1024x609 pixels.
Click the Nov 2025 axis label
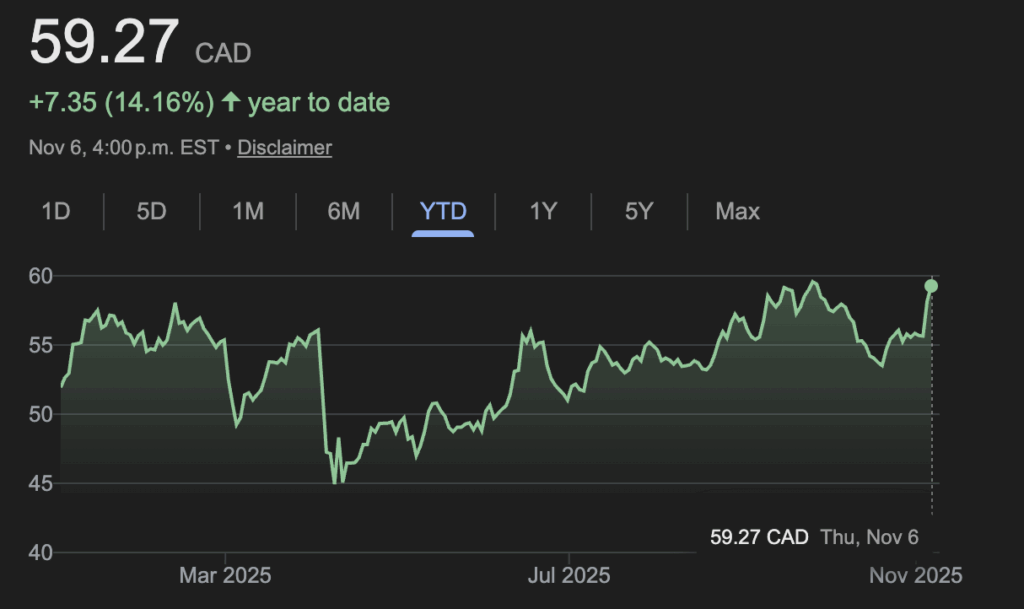[x=915, y=576]
